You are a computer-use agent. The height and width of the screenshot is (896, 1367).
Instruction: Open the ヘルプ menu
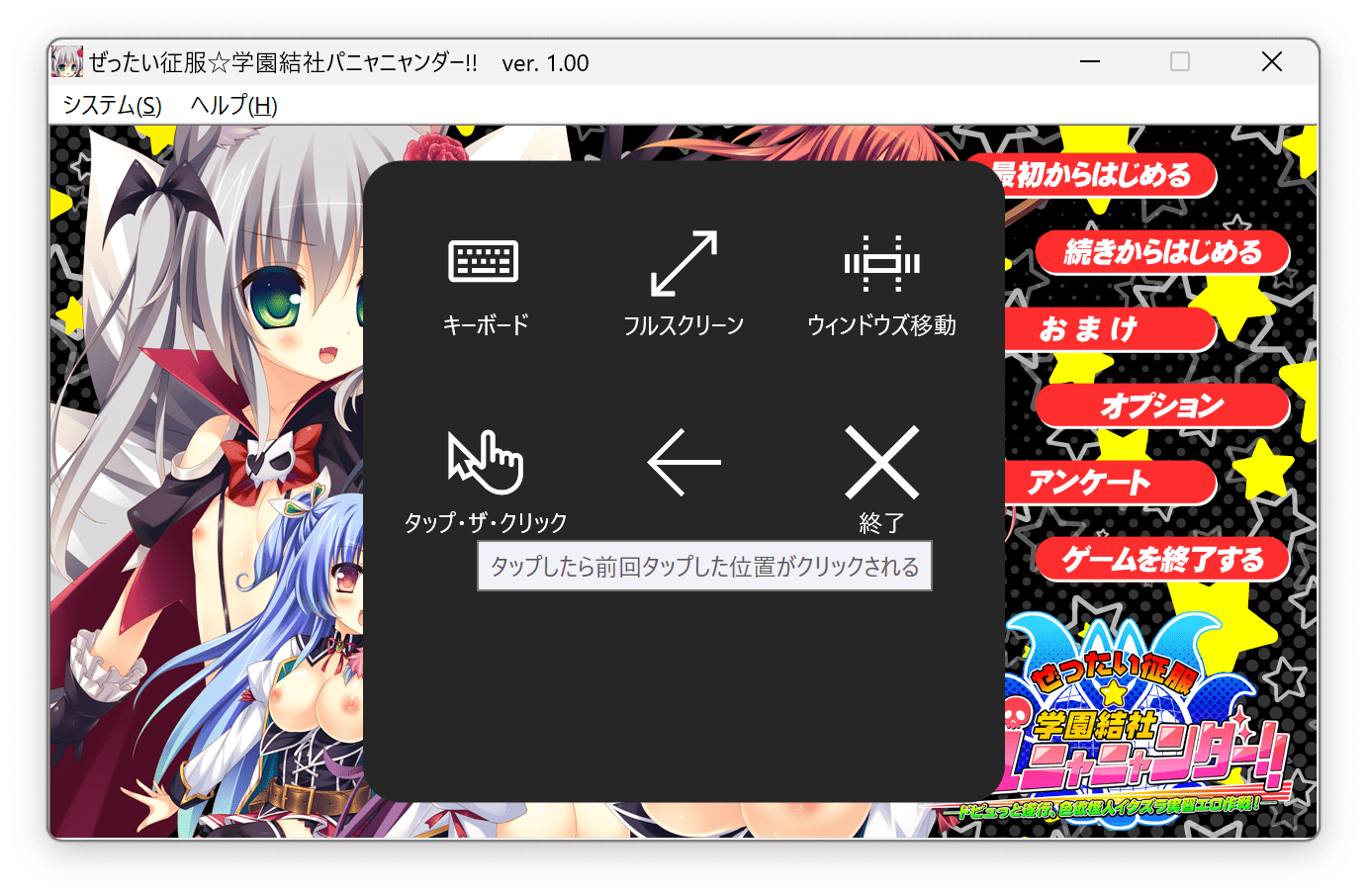coord(233,105)
